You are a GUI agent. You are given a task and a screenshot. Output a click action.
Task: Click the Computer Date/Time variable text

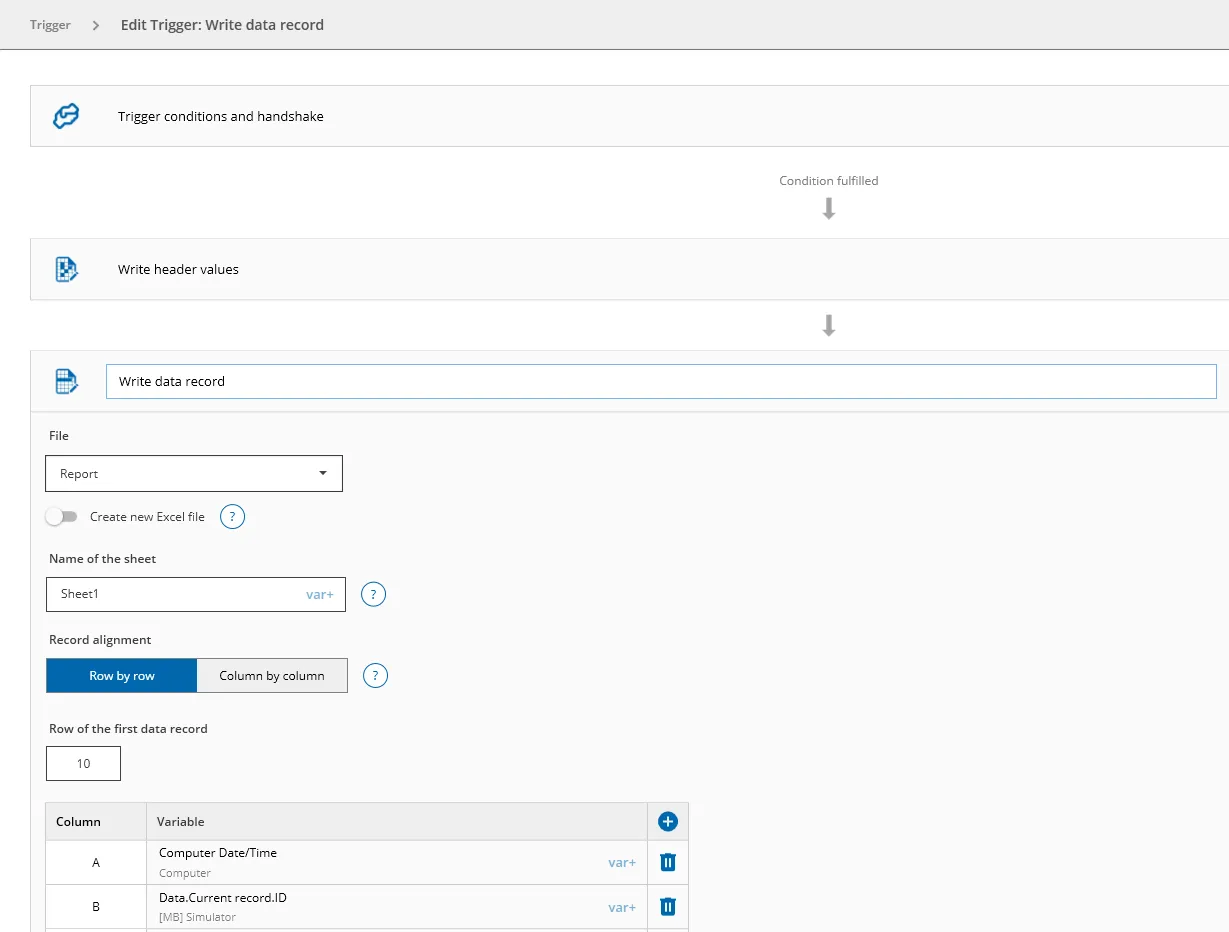pyautogui.click(x=218, y=853)
